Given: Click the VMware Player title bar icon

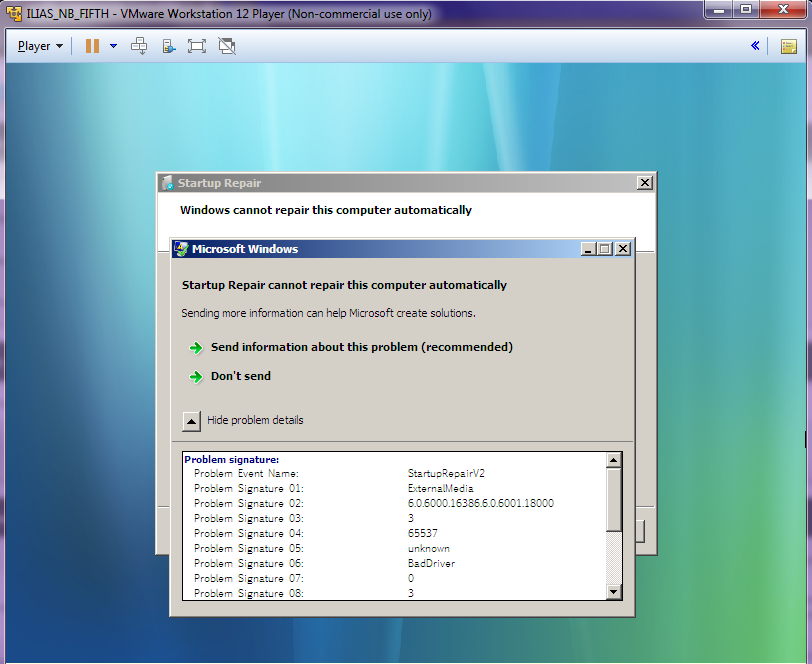Looking at the screenshot, I should point(13,13).
